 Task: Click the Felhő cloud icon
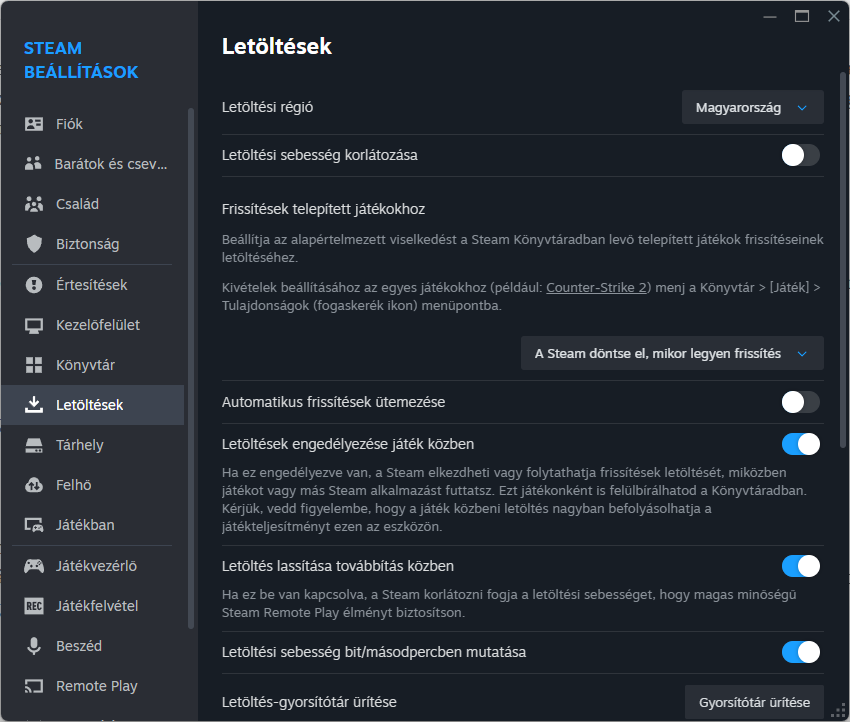34,485
